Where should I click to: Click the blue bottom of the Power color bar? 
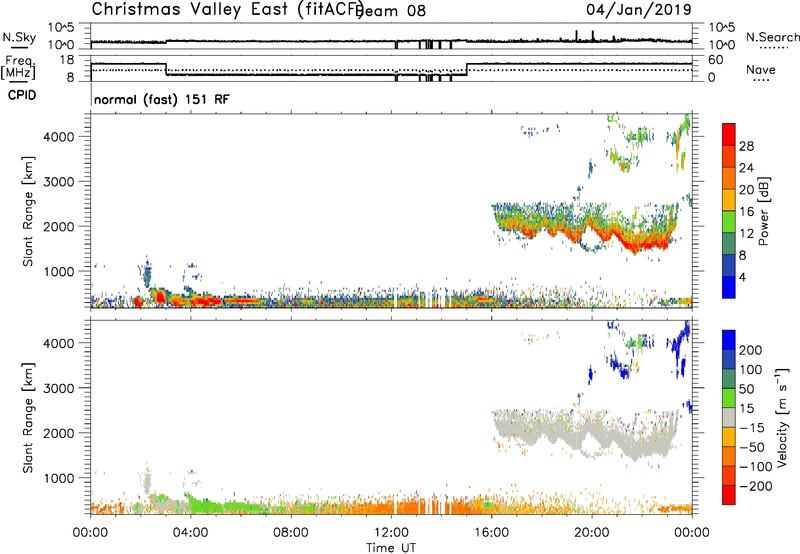tap(729, 287)
